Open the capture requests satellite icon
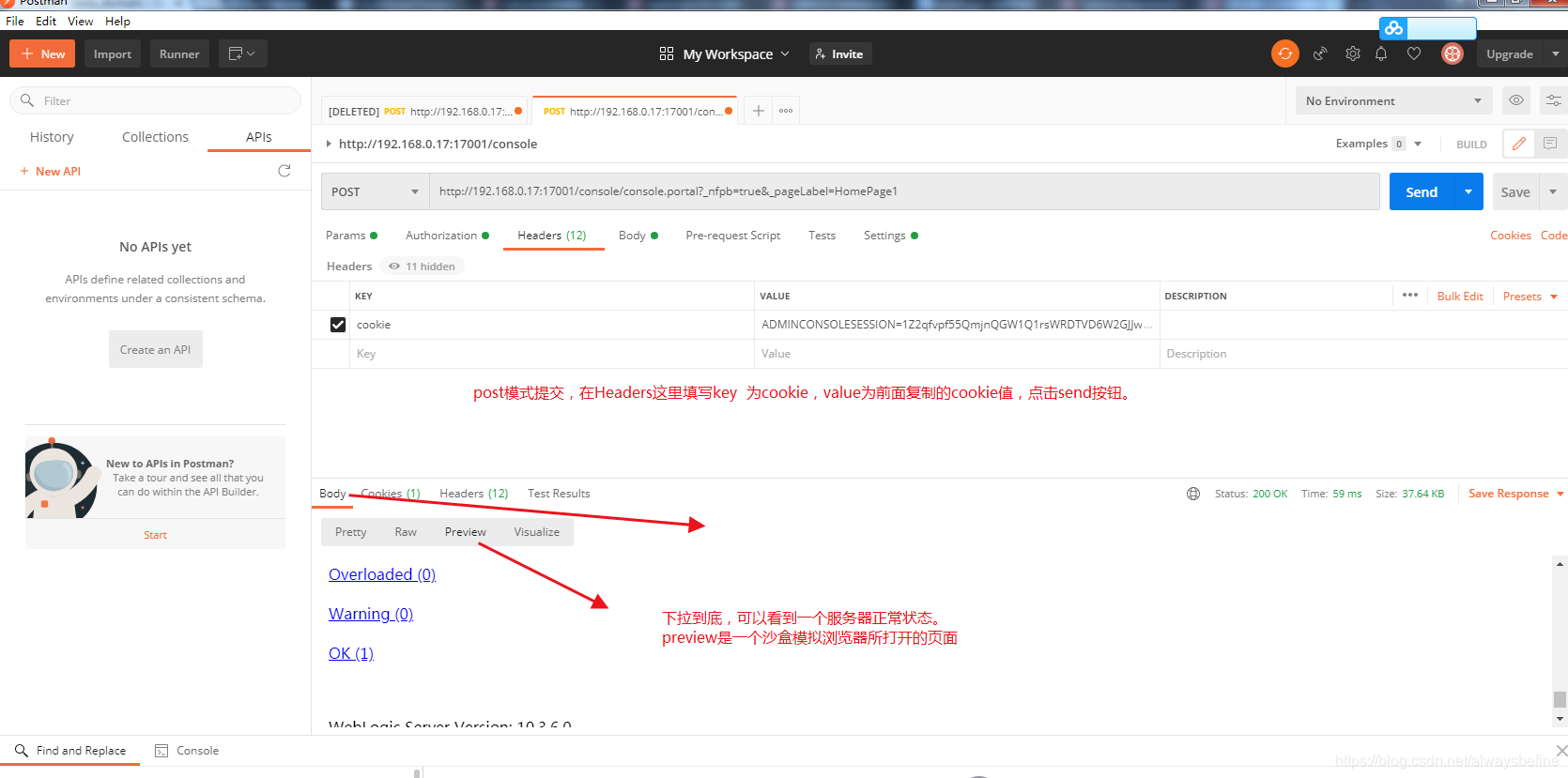Image resolution: width=1568 pixels, height=778 pixels. (1320, 53)
